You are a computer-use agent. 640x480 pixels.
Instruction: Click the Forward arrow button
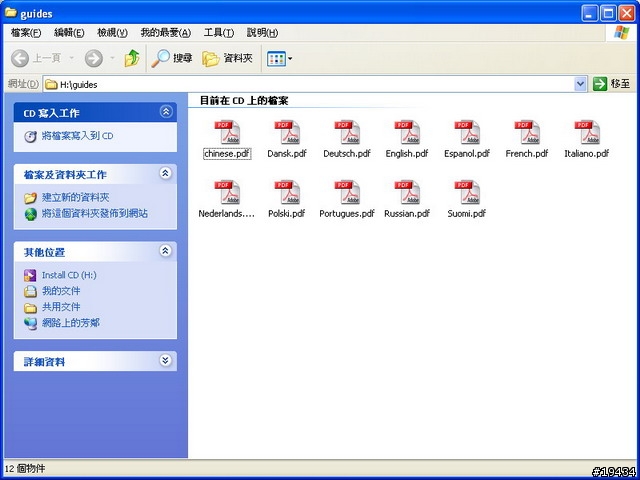click(x=93, y=58)
